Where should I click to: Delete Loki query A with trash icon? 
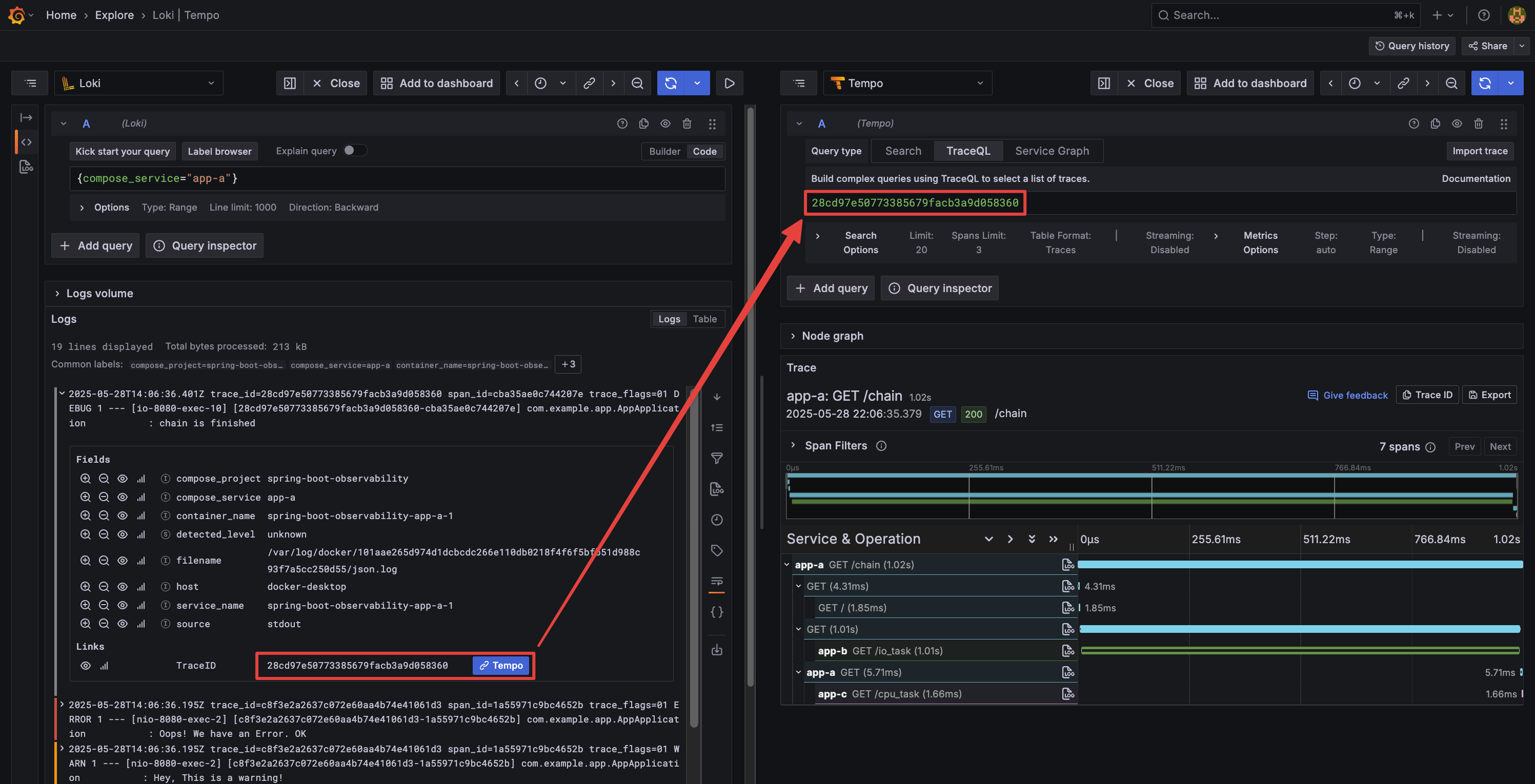(x=687, y=124)
